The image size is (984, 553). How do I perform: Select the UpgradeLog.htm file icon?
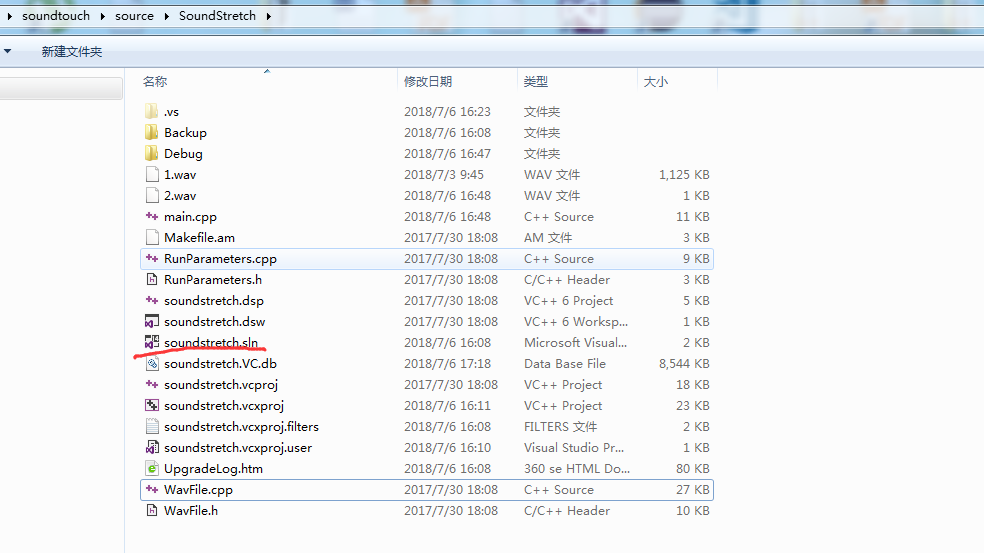(152, 469)
